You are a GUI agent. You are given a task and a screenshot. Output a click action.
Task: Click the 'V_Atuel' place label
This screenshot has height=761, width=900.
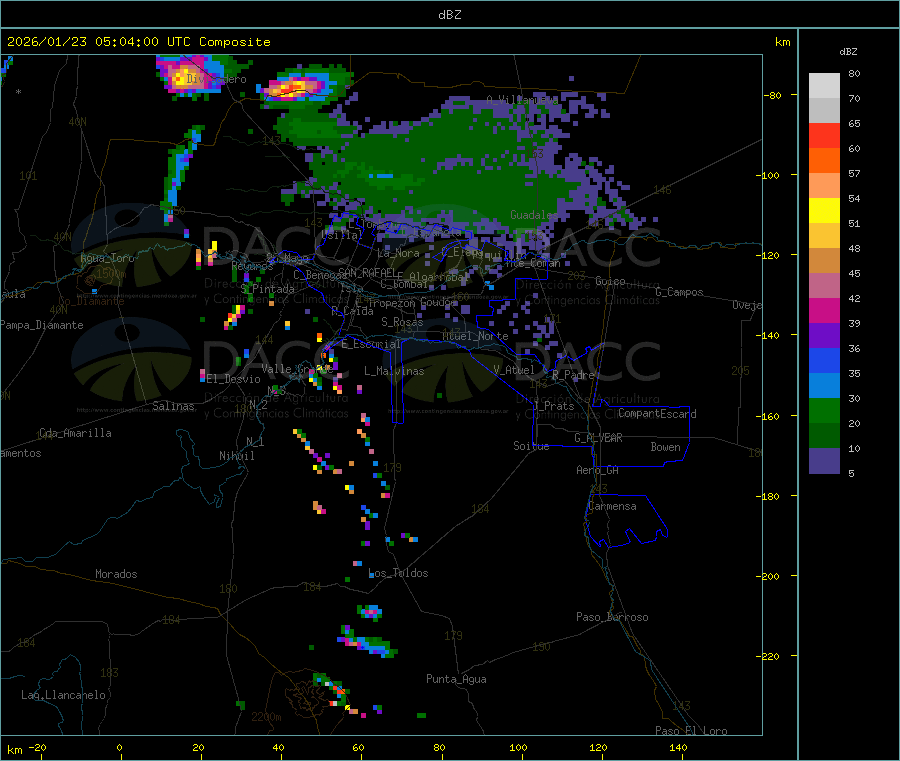point(514,370)
